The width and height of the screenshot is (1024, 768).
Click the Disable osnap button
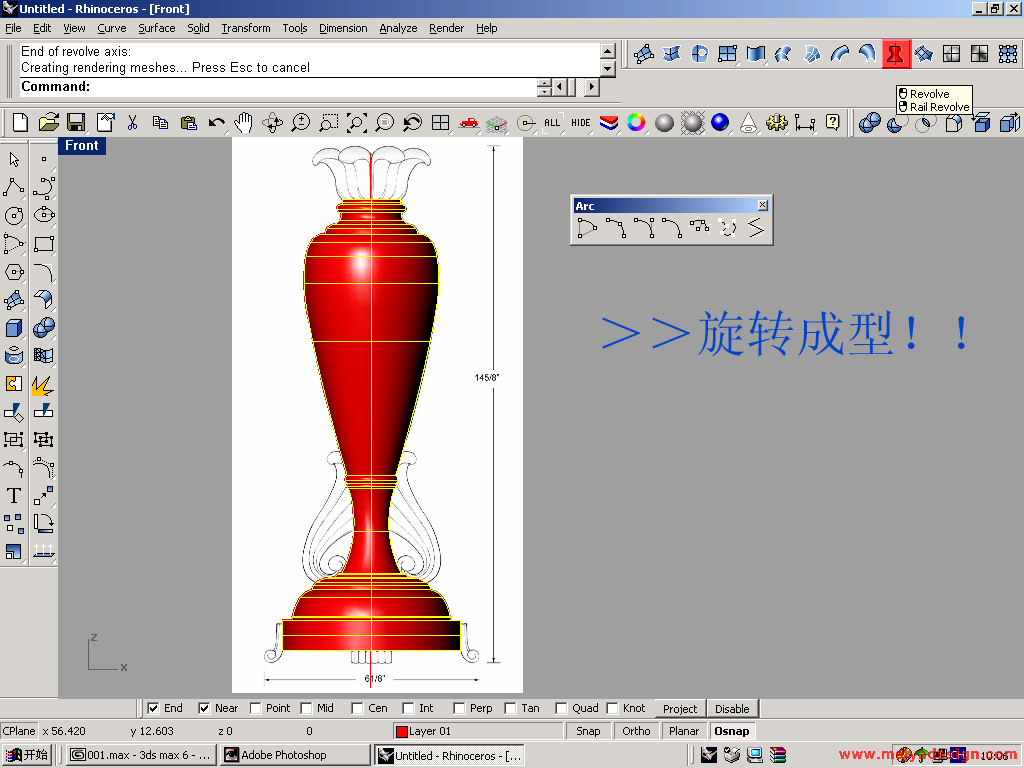click(x=732, y=708)
